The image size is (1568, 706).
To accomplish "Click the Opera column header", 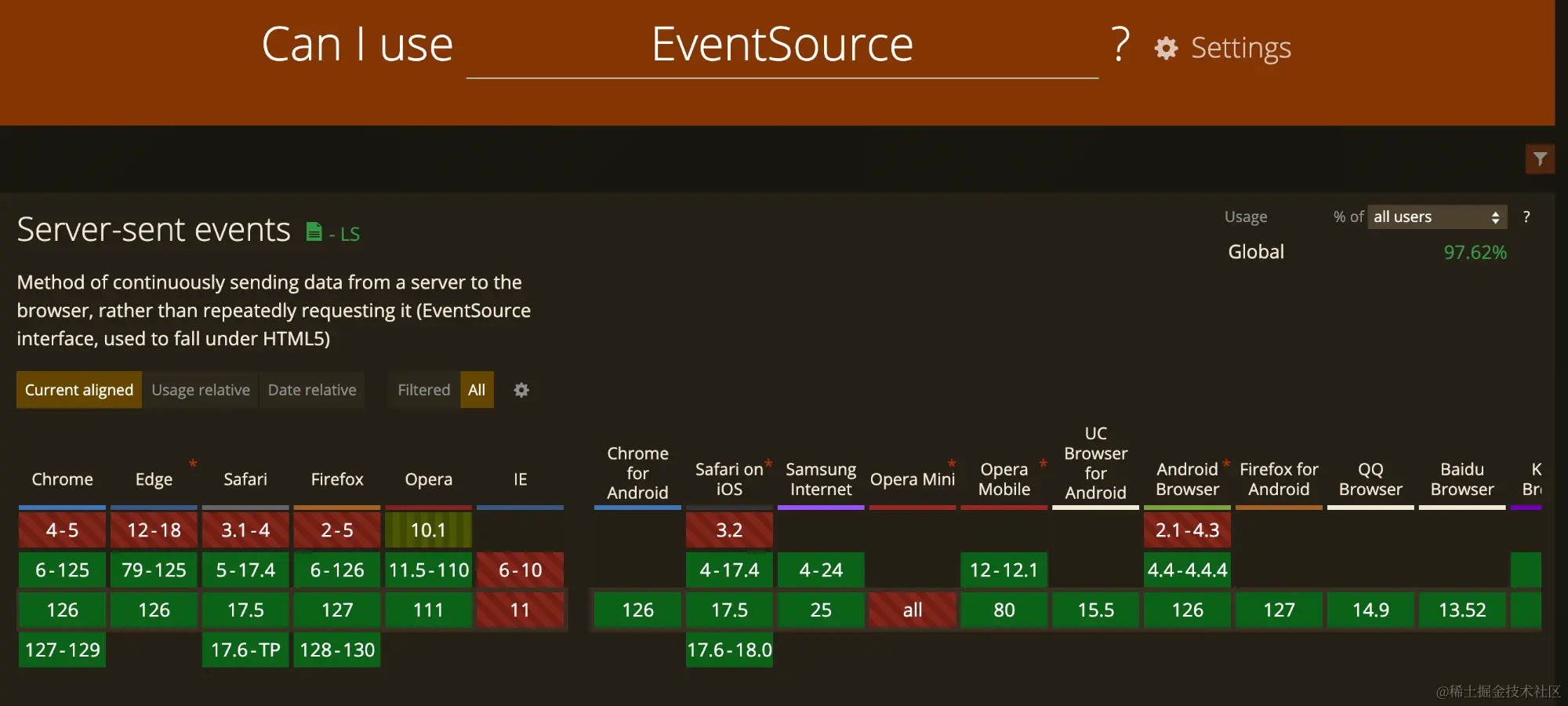I will tap(429, 479).
